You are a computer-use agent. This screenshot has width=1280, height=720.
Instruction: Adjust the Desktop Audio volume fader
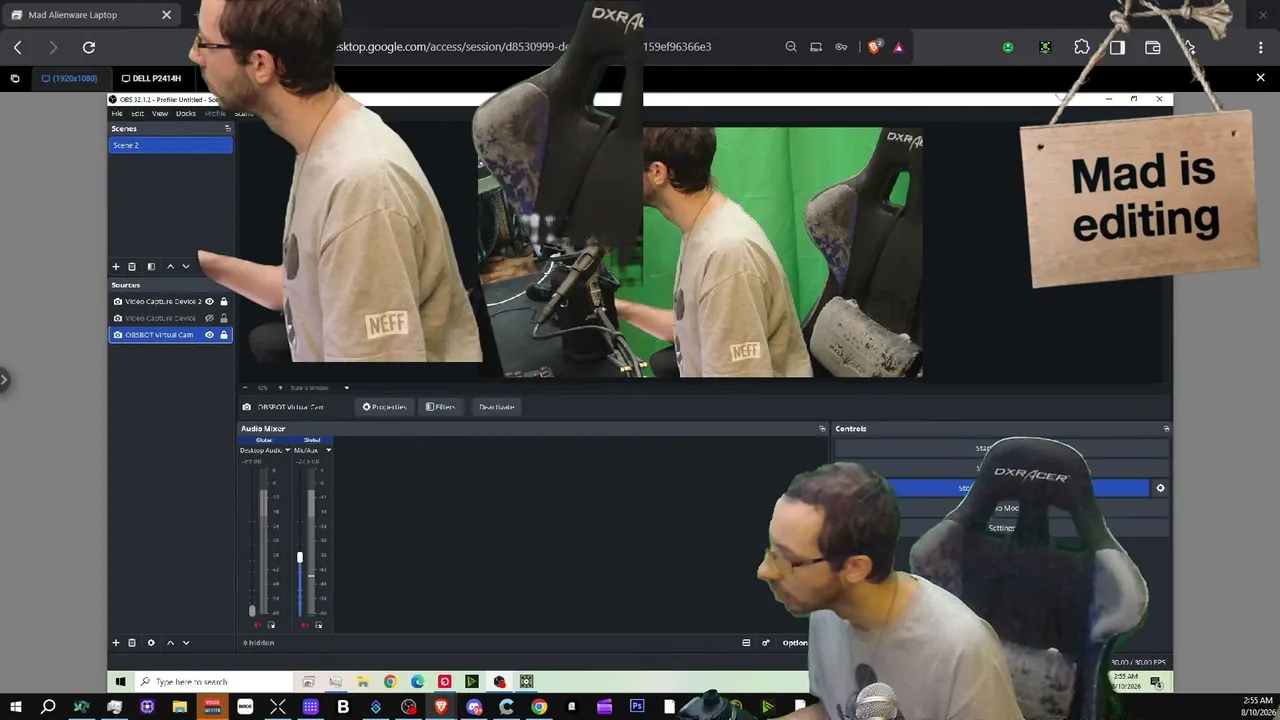[x=252, y=611]
